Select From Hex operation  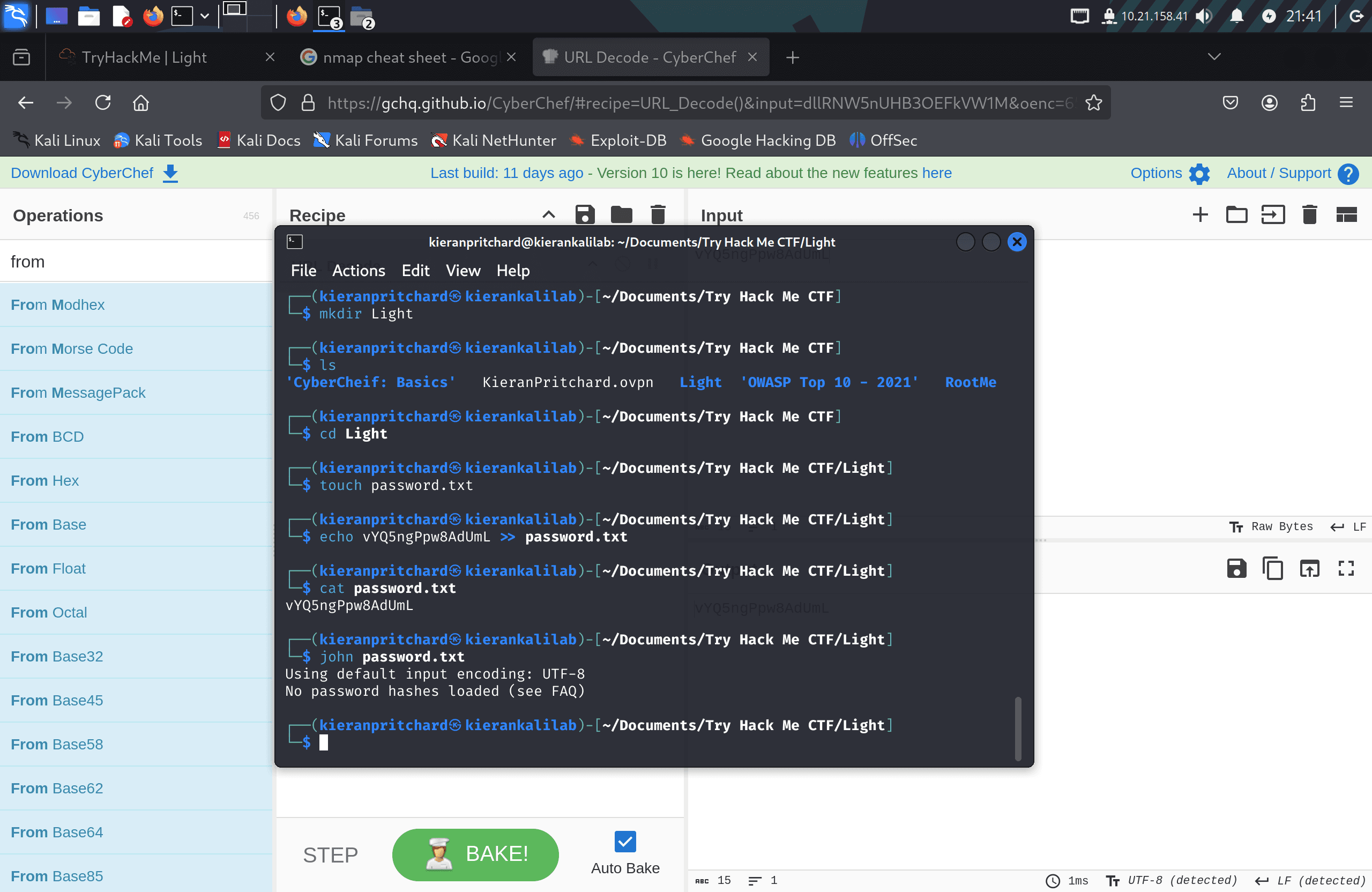tap(136, 480)
